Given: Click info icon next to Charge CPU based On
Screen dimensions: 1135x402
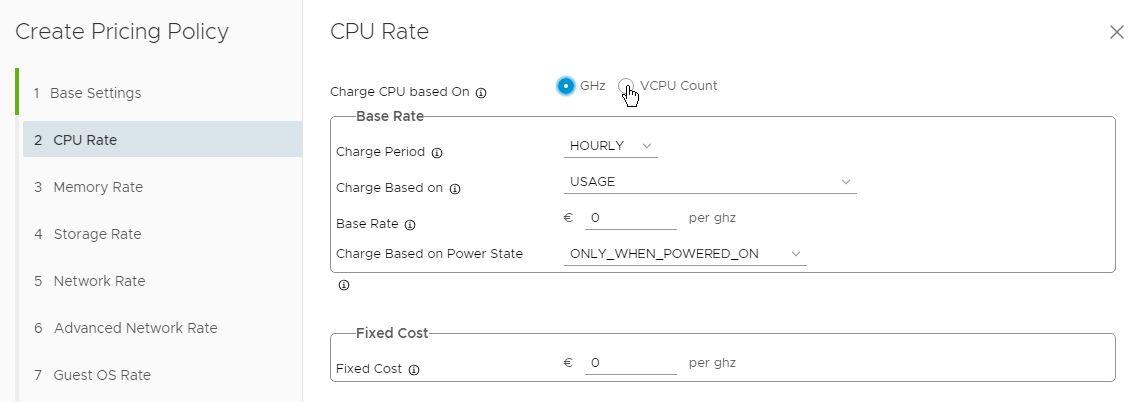Looking at the screenshot, I should pos(481,93).
